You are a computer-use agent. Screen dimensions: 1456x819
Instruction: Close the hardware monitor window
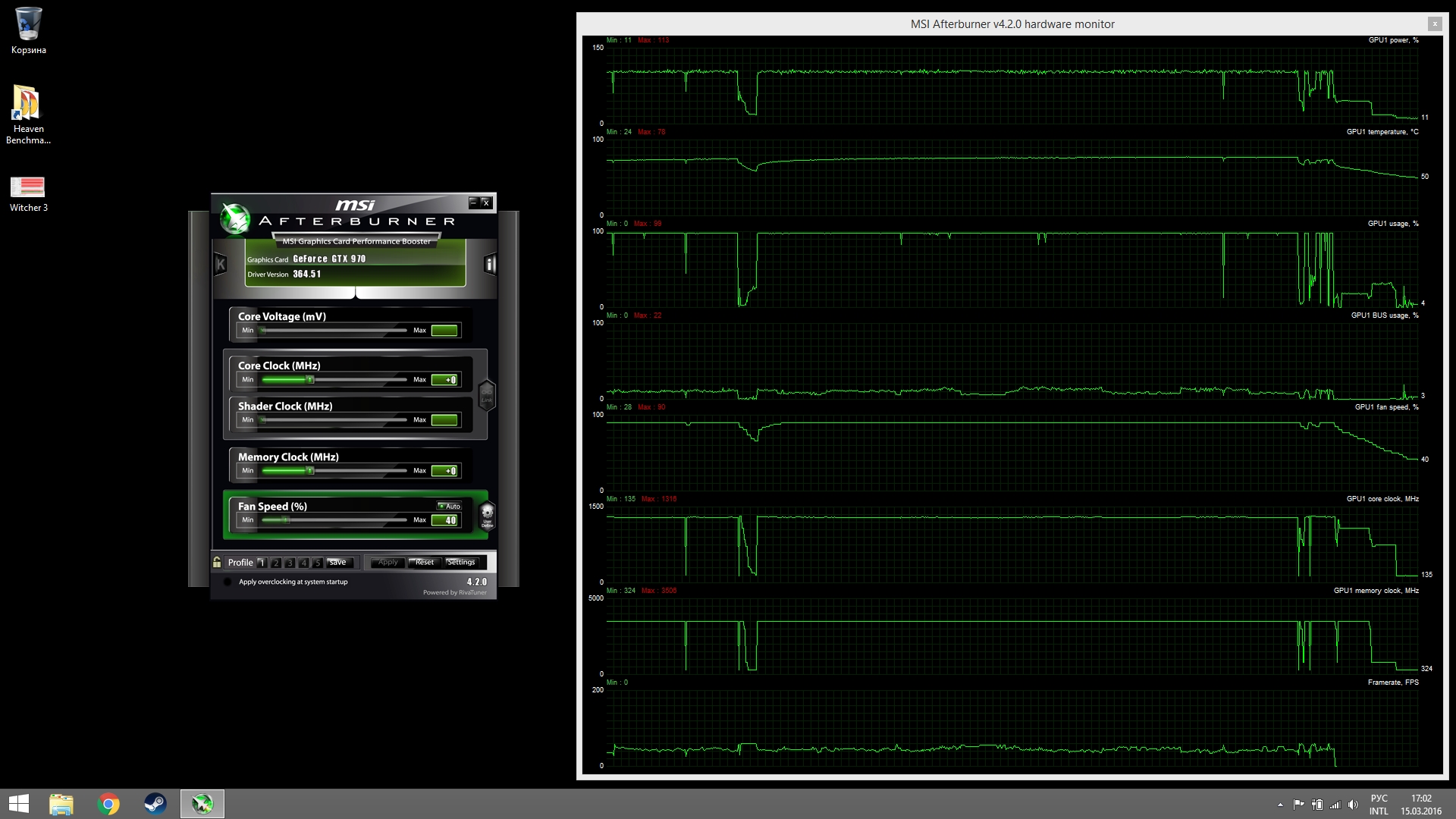click(1435, 24)
